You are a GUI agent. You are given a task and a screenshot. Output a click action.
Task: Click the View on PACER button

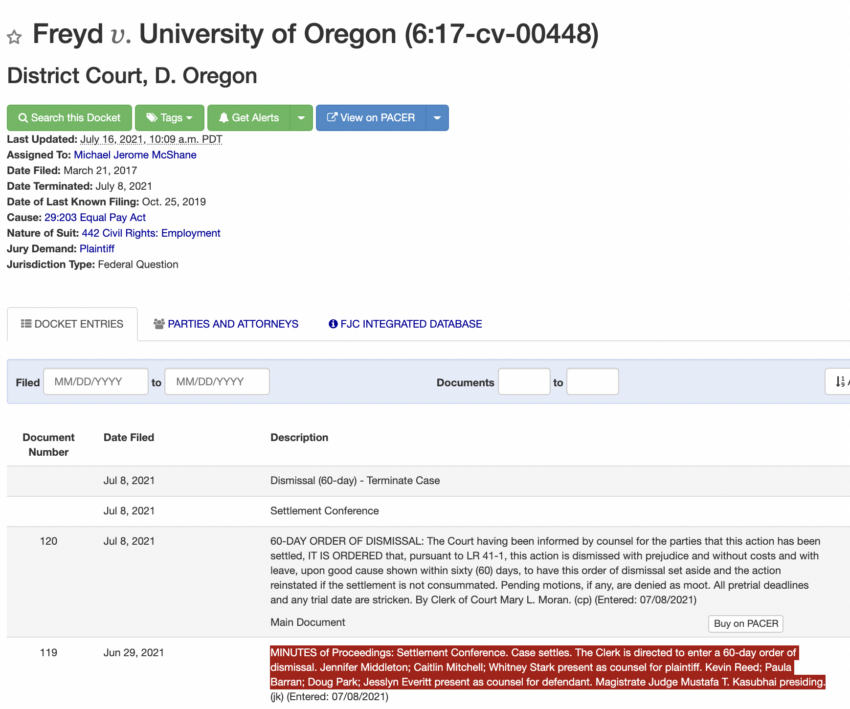coord(371,118)
